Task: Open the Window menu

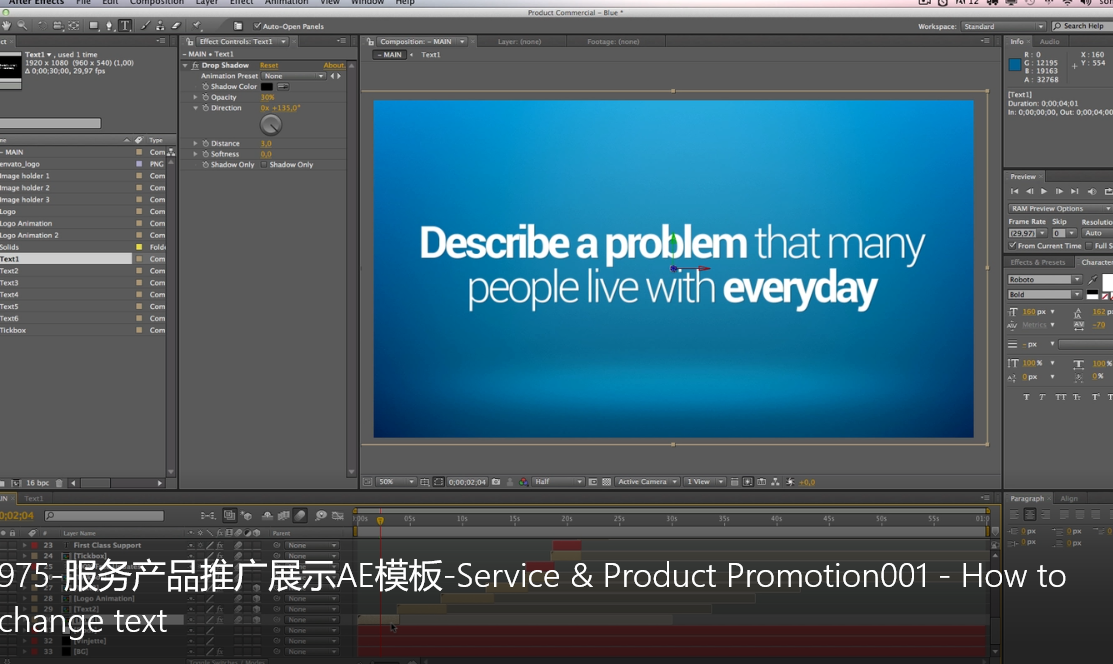Action: click(x=368, y=2)
